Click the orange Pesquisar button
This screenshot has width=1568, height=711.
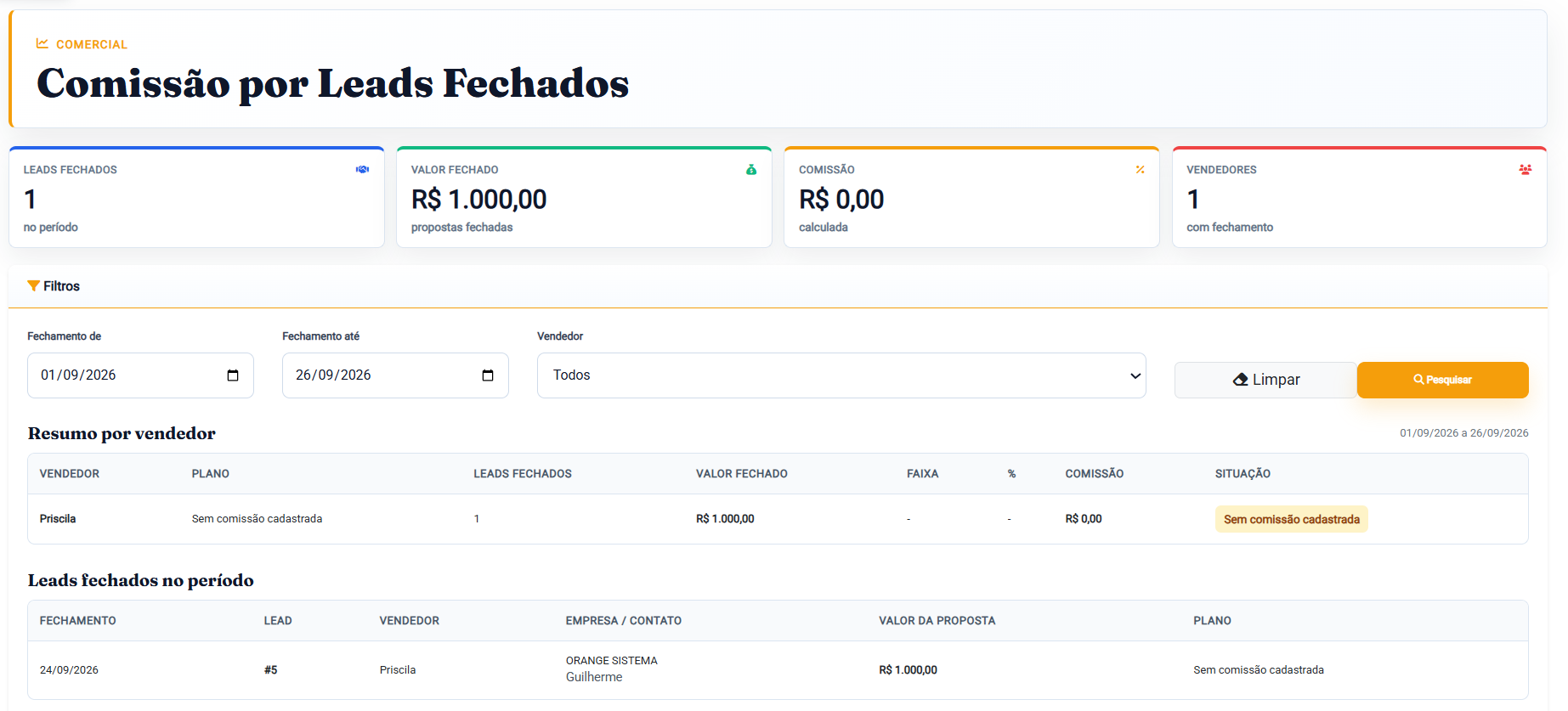[1442, 380]
